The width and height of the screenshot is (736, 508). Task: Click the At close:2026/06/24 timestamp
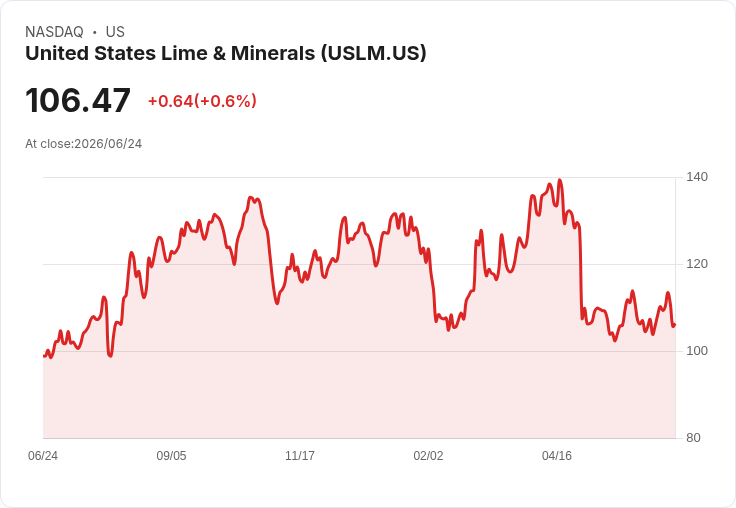click(x=84, y=144)
